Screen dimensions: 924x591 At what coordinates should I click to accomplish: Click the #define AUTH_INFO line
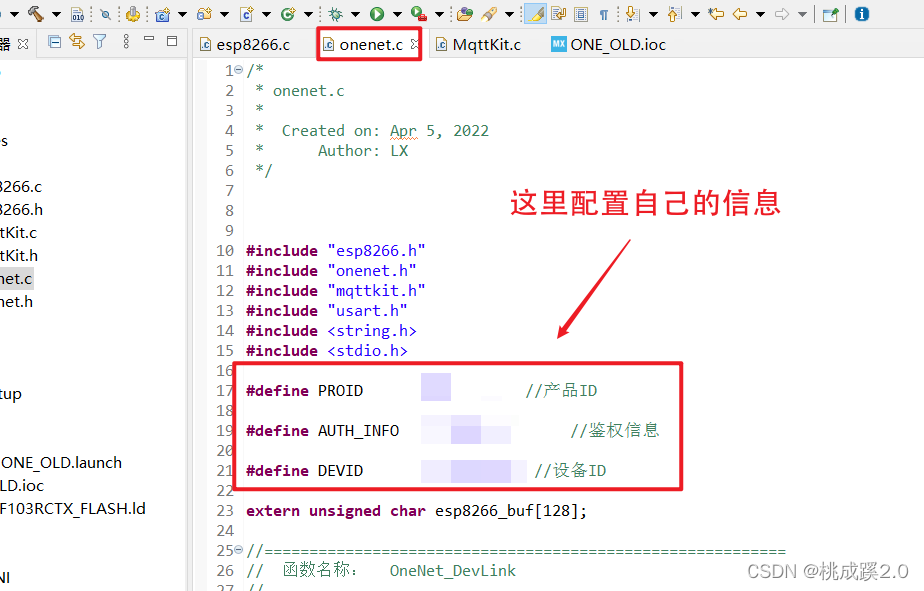point(453,431)
